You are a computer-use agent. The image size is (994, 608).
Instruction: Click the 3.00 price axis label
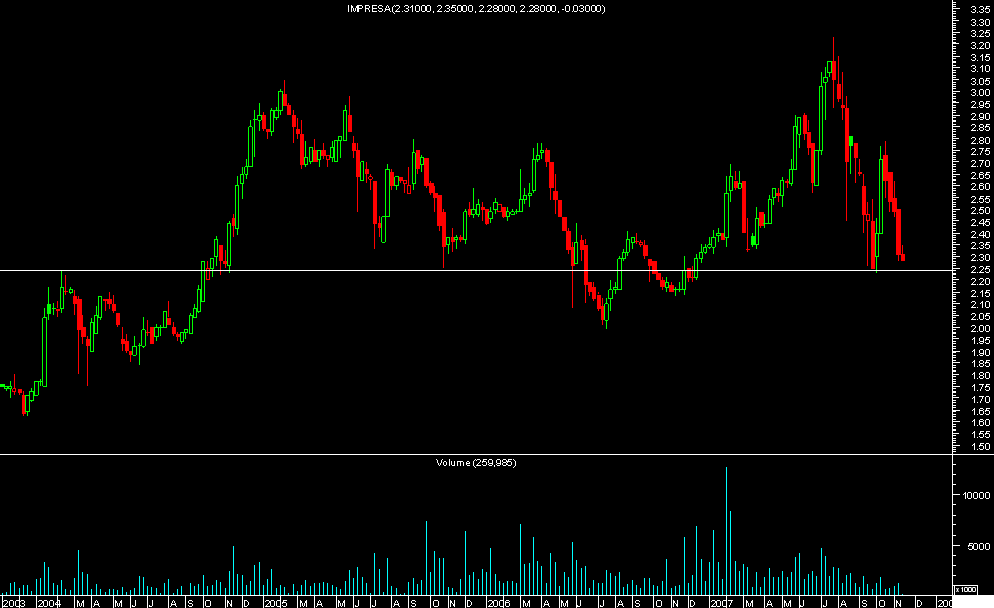pyautogui.click(x=980, y=93)
